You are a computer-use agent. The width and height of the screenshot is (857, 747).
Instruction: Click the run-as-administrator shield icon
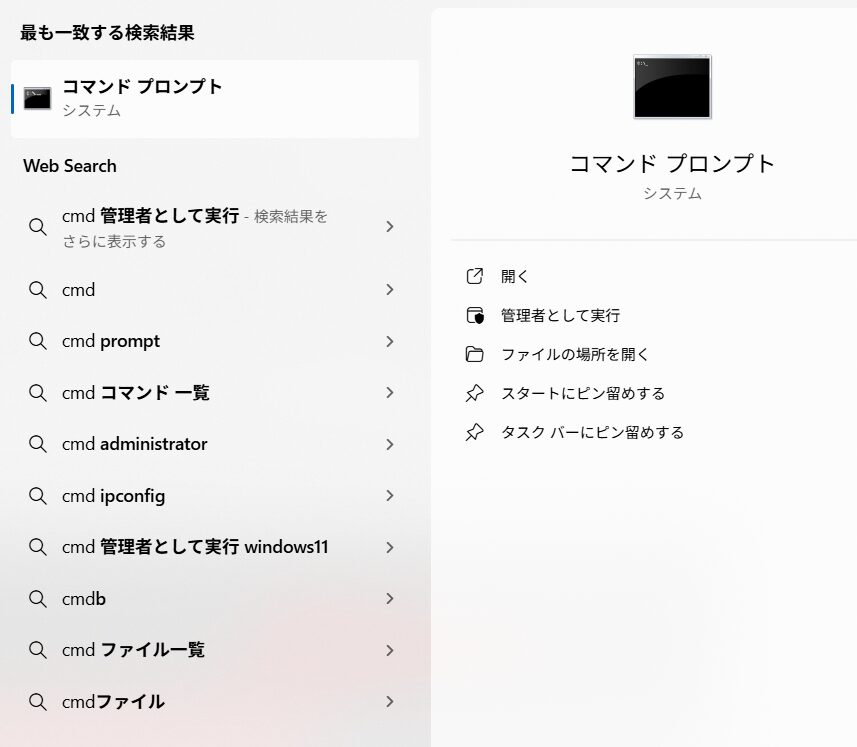click(x=474, y=315)
